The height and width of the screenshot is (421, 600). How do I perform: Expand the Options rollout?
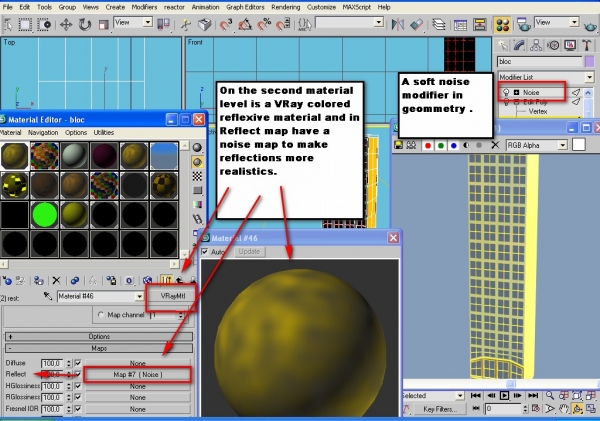click(99, 336)
